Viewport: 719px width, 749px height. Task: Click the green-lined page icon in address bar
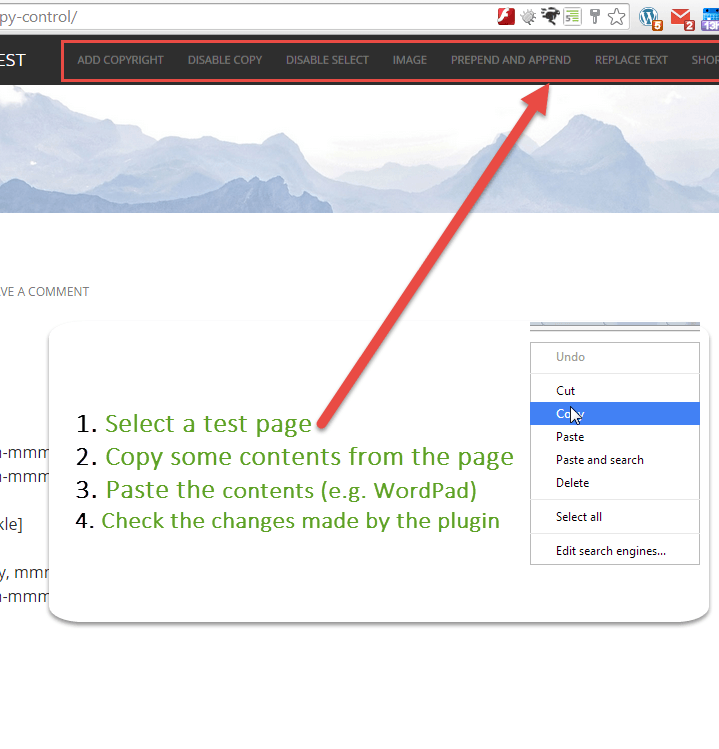pyautogui.click(x=572, y=16)
